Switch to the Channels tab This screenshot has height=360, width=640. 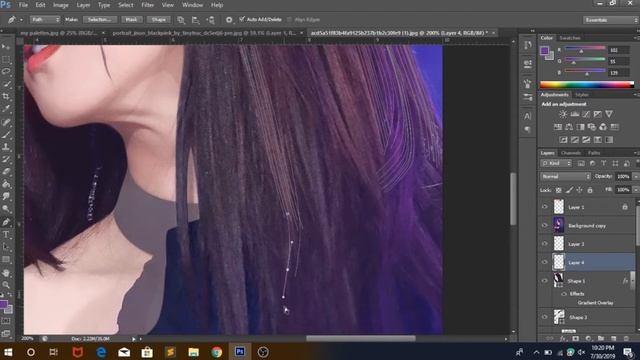pos(571,153)
